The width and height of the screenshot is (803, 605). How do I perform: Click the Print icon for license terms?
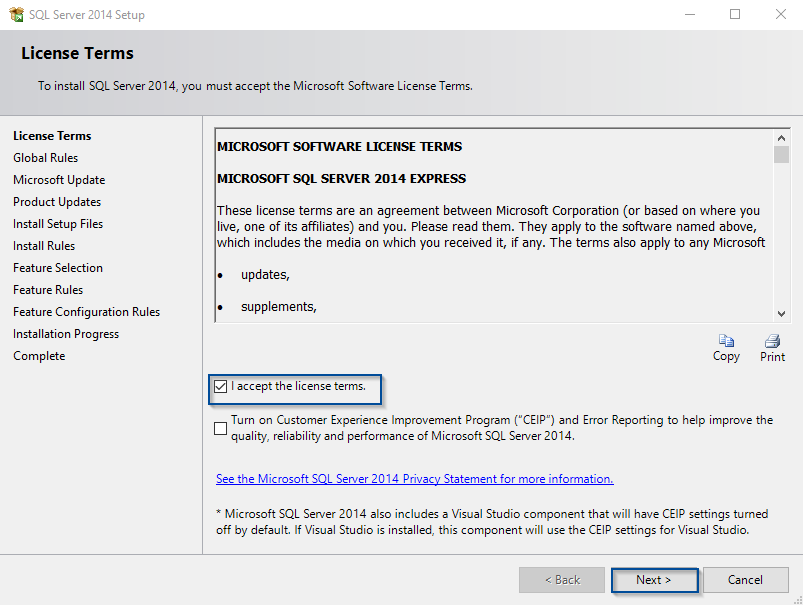tap(772, 342)
